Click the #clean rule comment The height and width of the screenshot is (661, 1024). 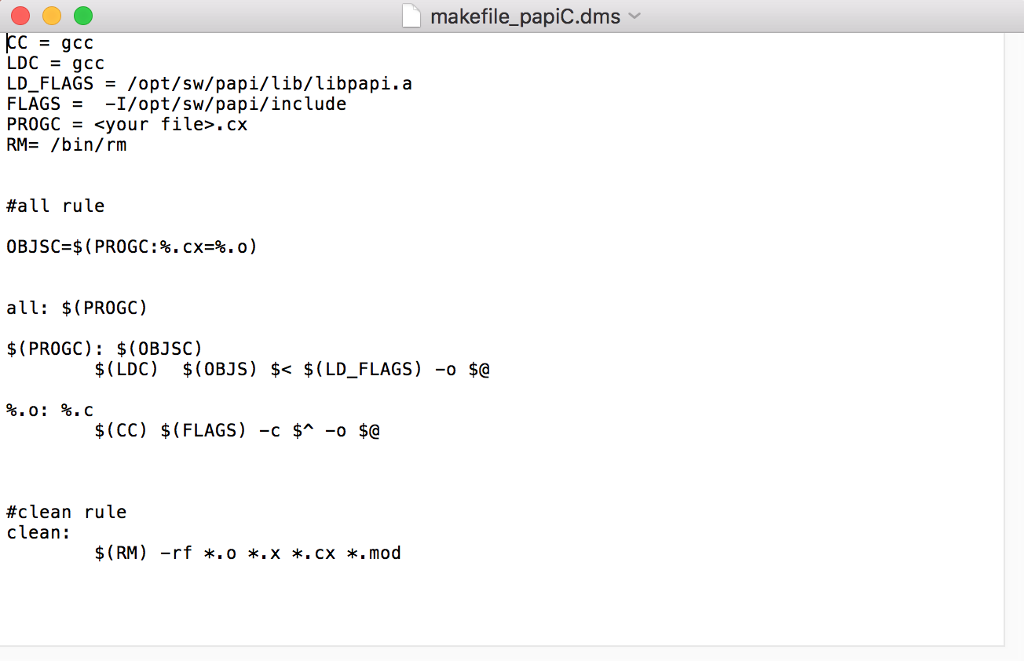point(65,511)
